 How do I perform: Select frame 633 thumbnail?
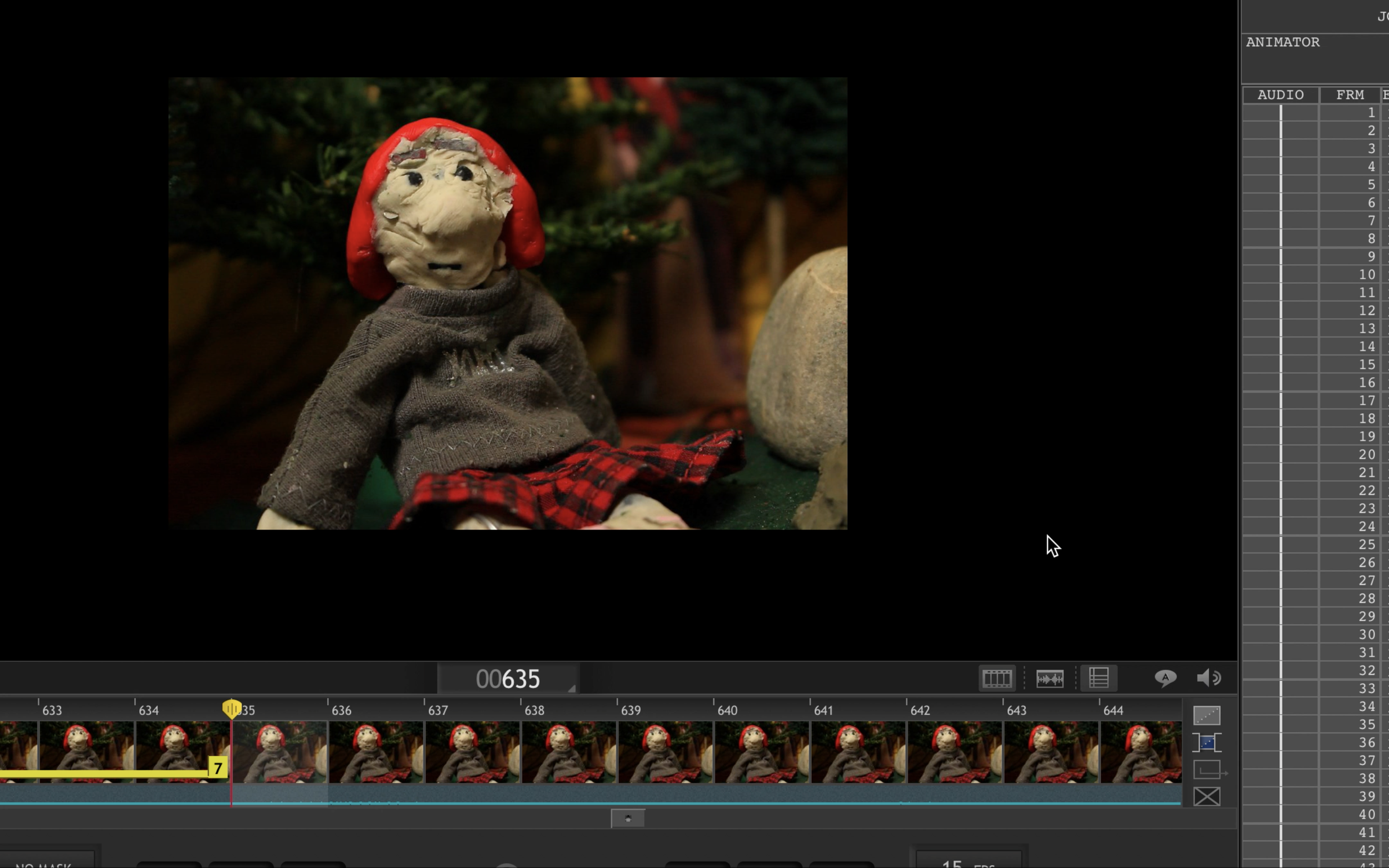tap(86, 752)
